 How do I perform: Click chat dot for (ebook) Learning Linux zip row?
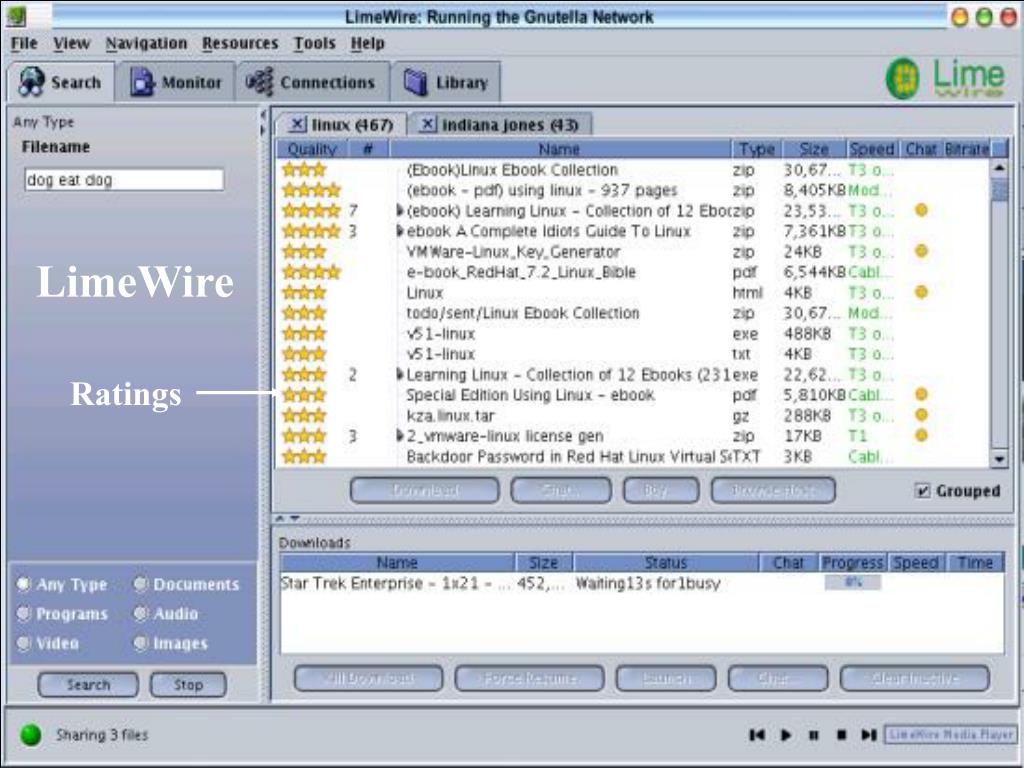click(x=921, y=210)
